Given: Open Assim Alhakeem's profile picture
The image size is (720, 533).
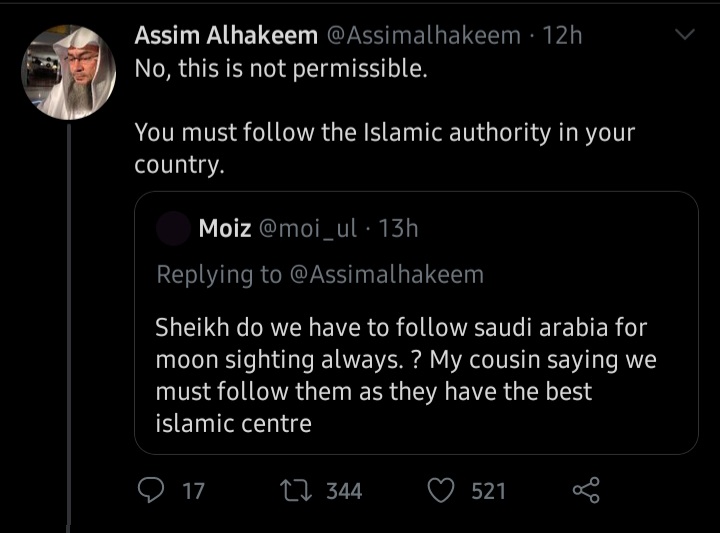Looking at the screenshot, I should [x=68, y=73].
